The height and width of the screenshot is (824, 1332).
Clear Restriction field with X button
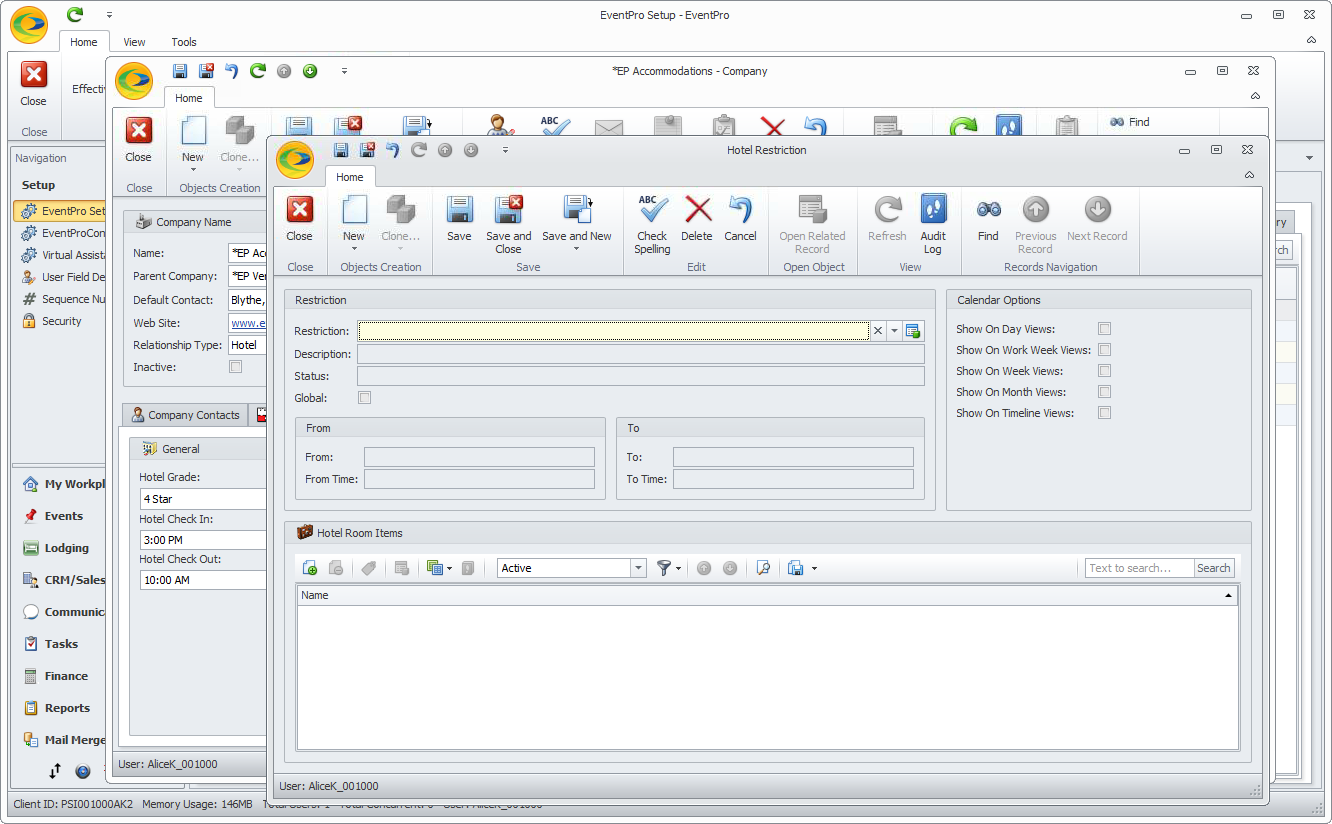pos(877,331)
